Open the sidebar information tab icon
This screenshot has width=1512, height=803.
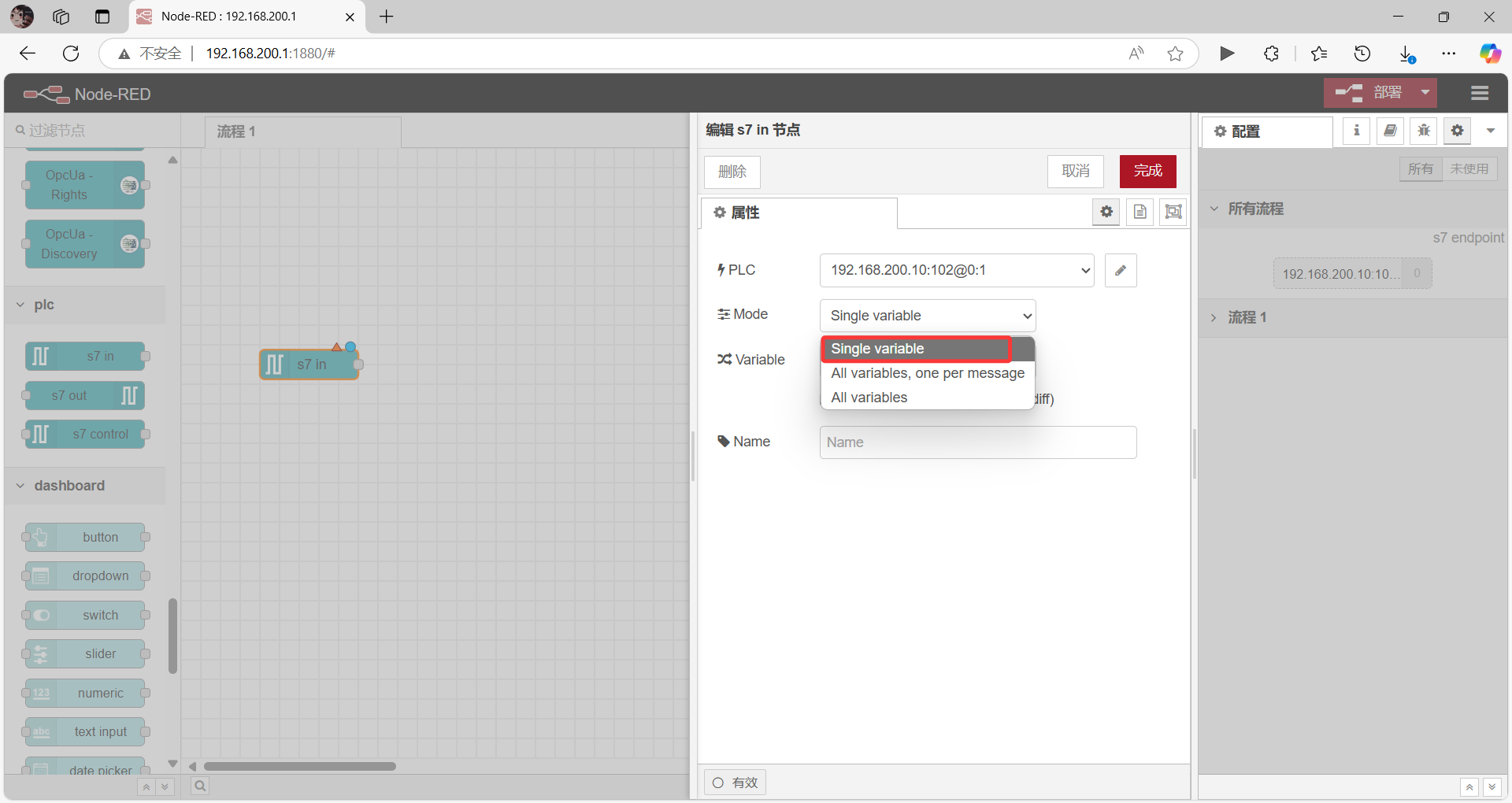click(x=1356, y=131)
